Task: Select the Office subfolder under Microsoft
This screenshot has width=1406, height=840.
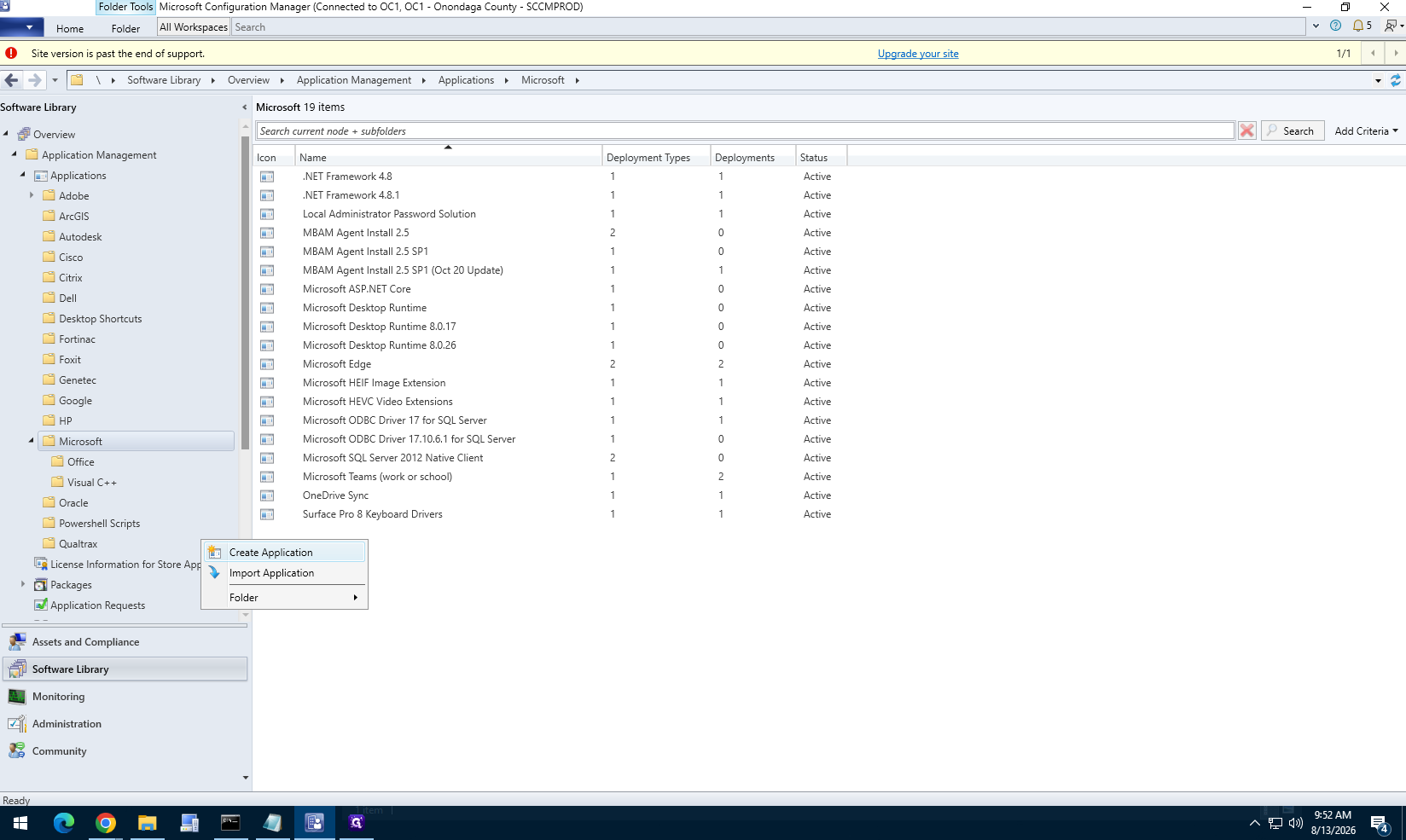Action: tap(81, 462)
